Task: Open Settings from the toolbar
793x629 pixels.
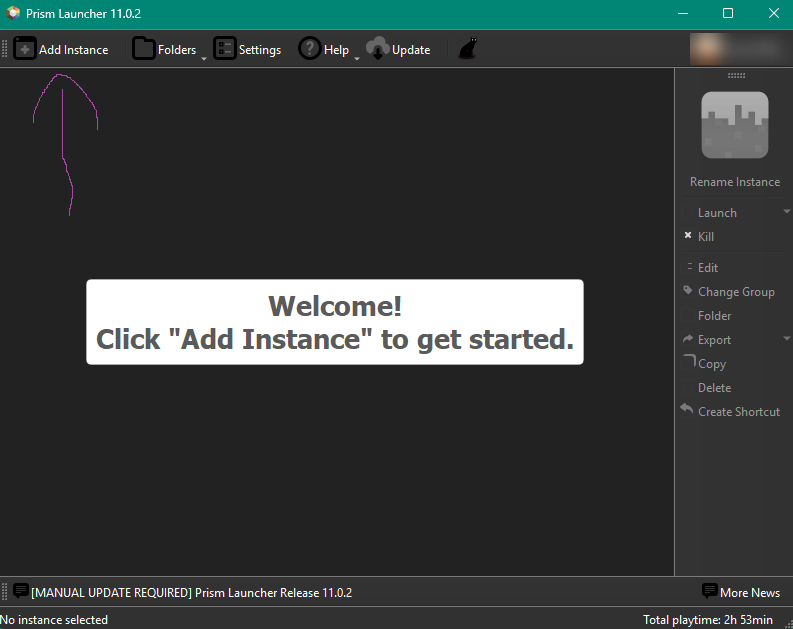Action: coord(247,49)
